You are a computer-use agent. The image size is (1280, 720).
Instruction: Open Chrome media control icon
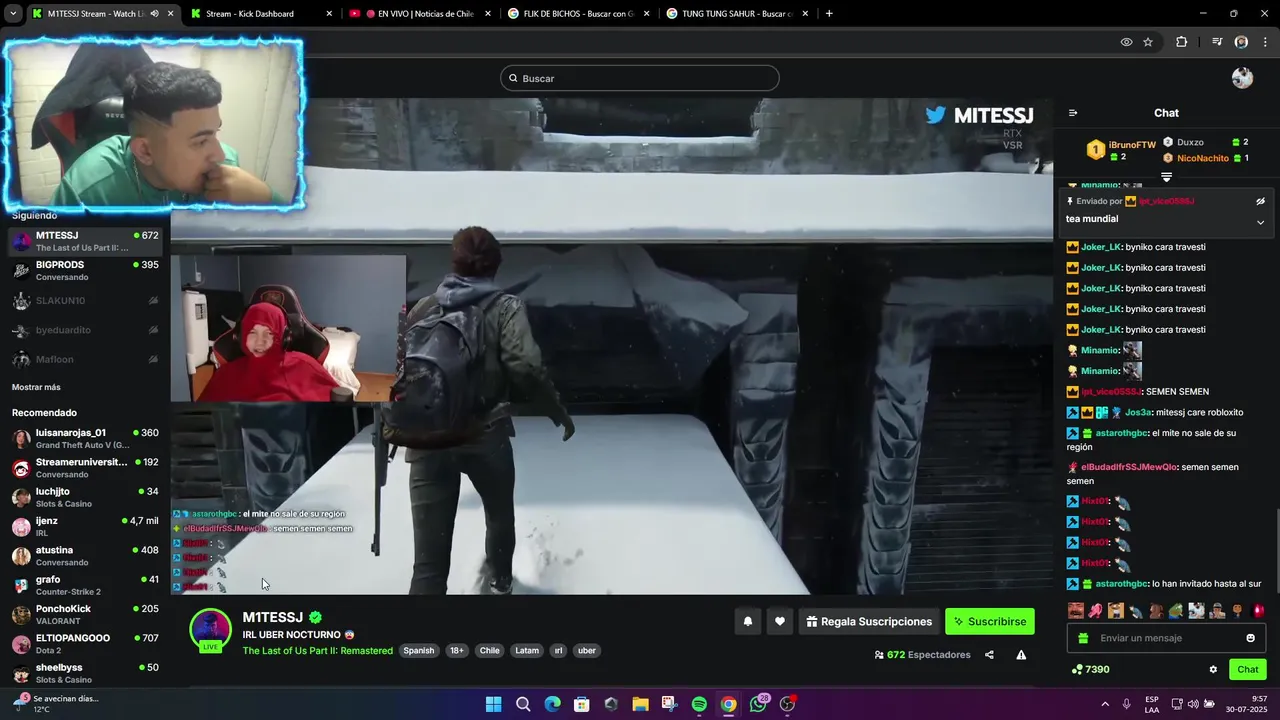click(x=1217, y=42)
